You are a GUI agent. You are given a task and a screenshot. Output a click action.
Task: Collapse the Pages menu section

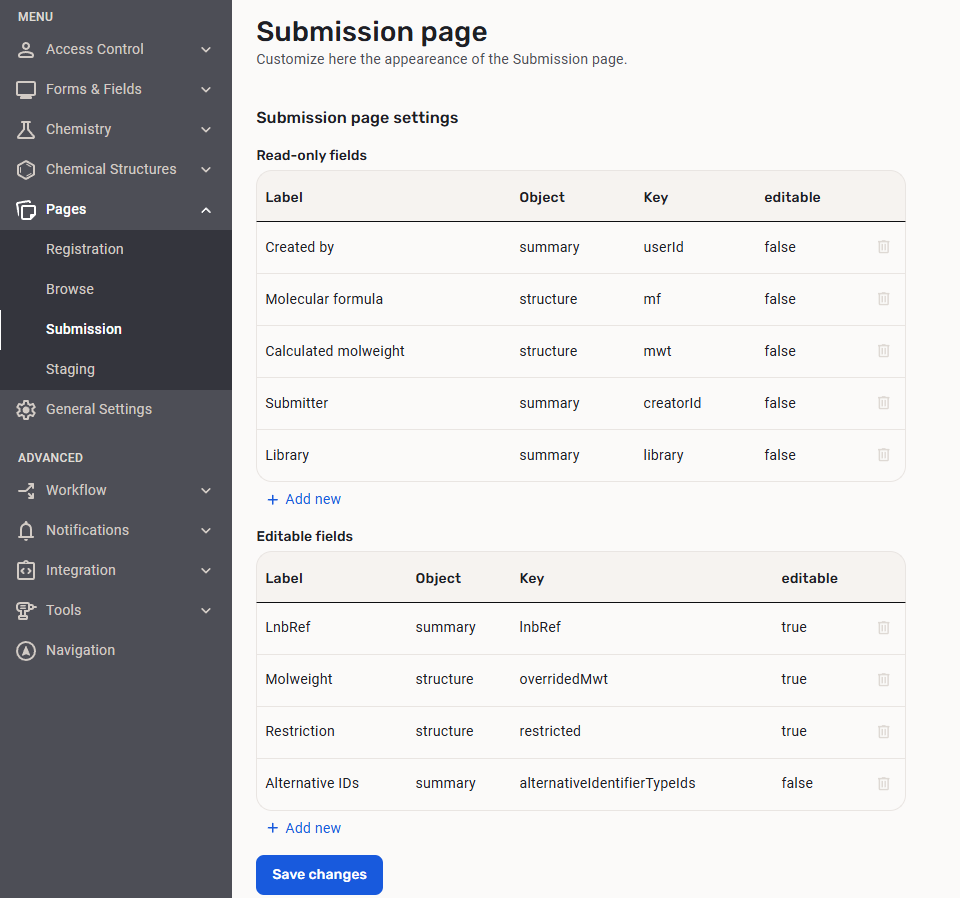[x=206, y=209]
